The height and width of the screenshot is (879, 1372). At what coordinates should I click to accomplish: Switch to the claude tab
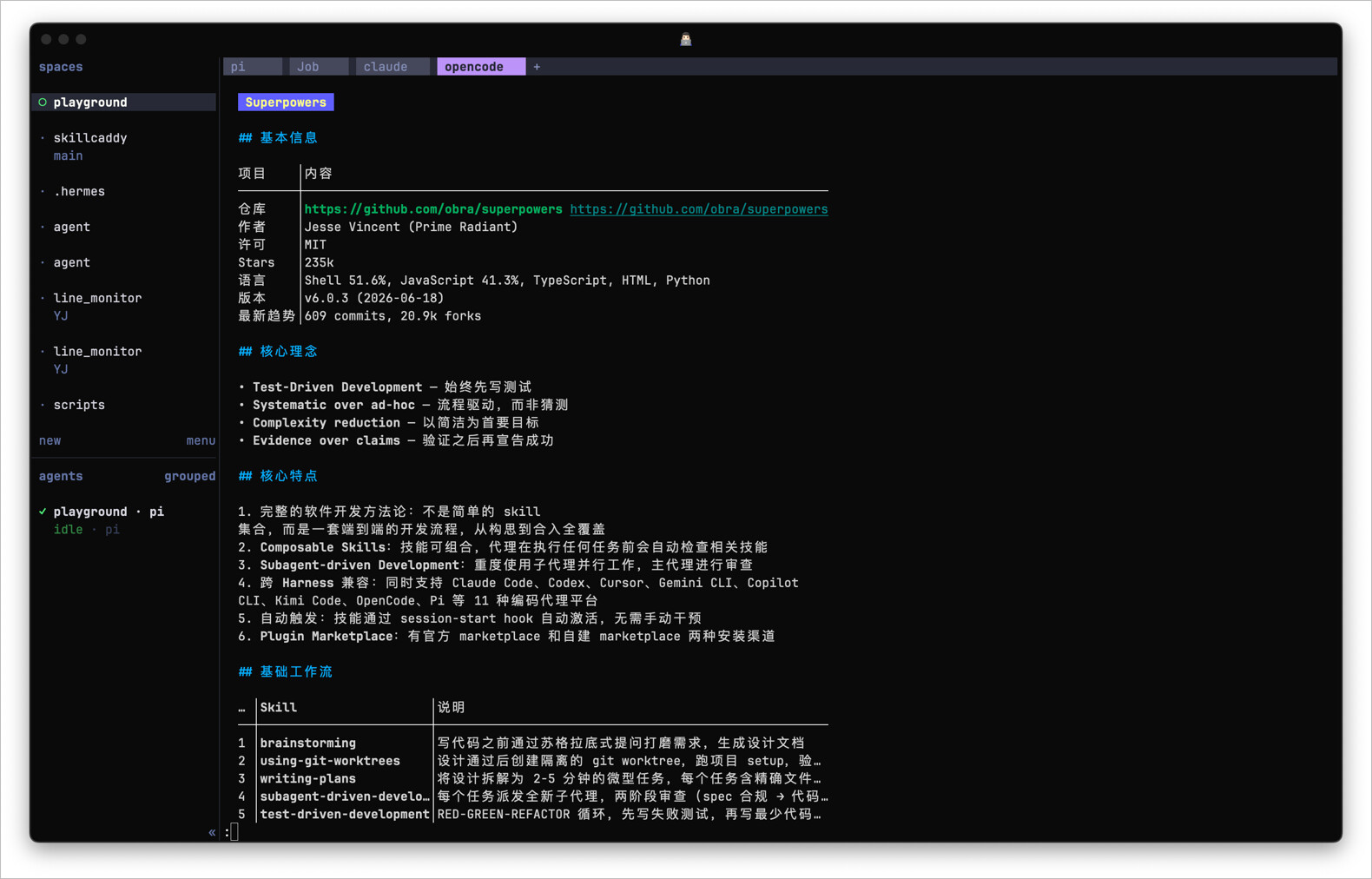pos(392,67)
